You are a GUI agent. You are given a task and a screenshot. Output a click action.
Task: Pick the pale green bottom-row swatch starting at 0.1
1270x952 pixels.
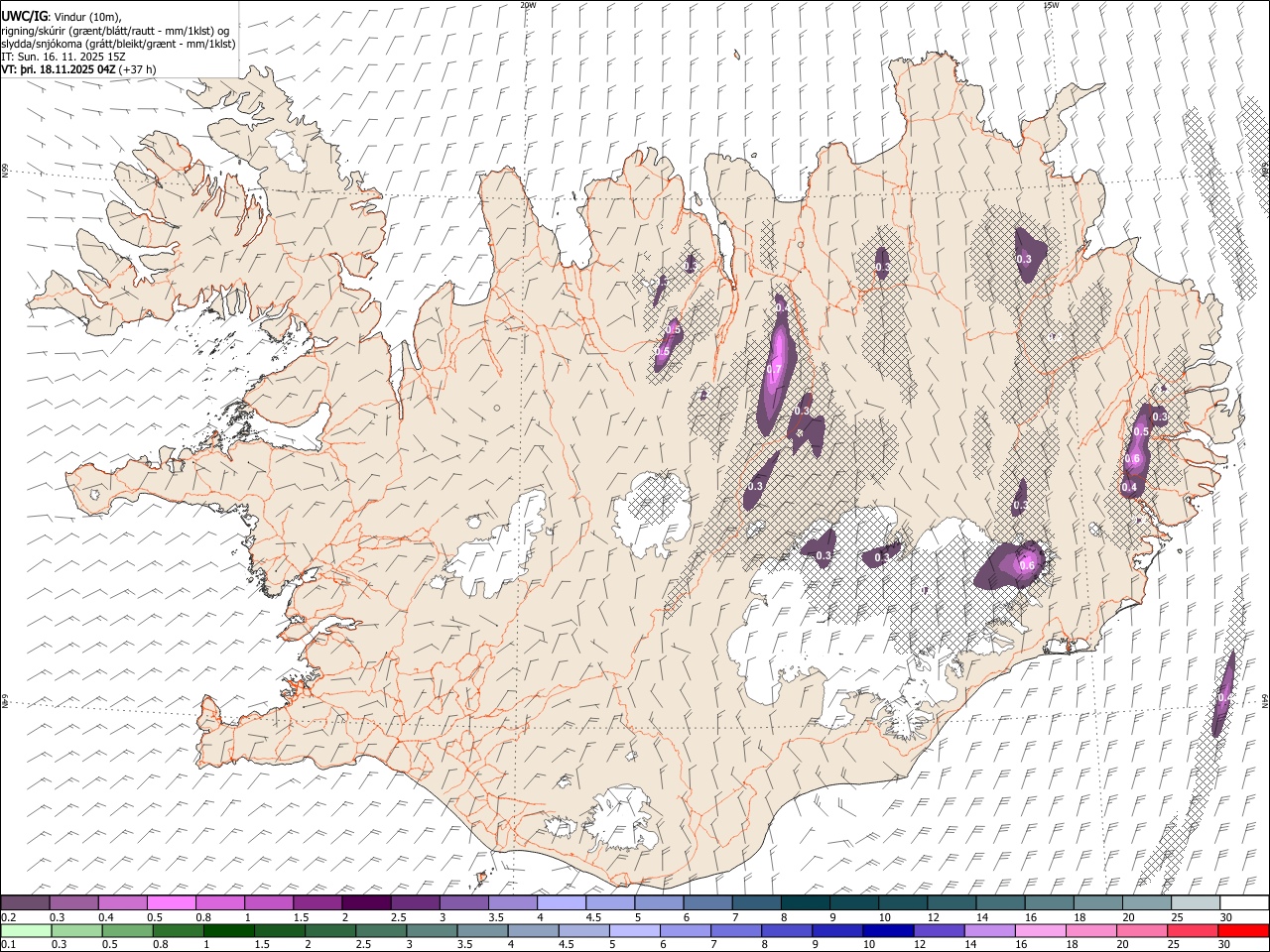pos(26,930)
